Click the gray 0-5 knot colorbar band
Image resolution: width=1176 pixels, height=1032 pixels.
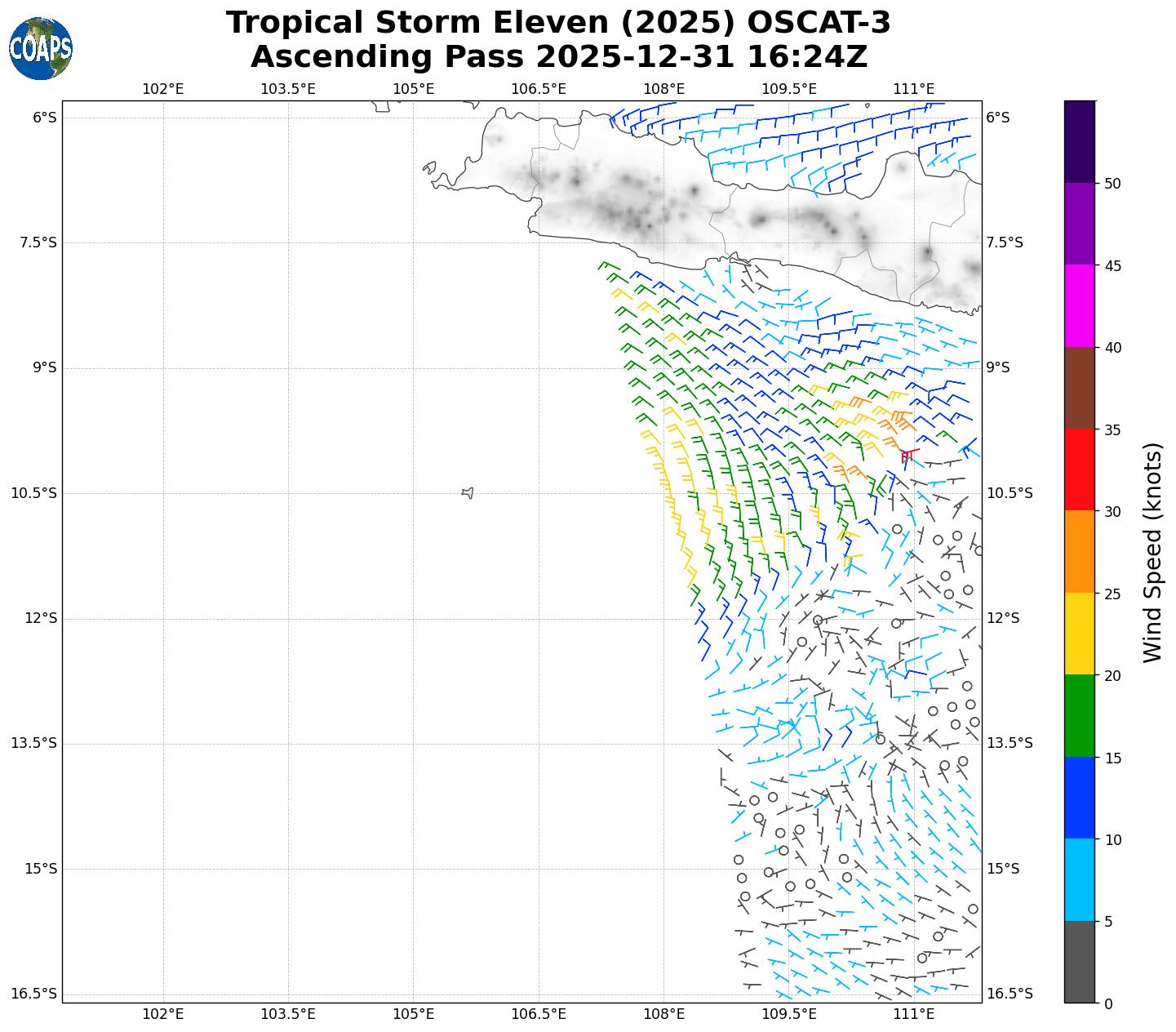click(x=1080, y=962)
